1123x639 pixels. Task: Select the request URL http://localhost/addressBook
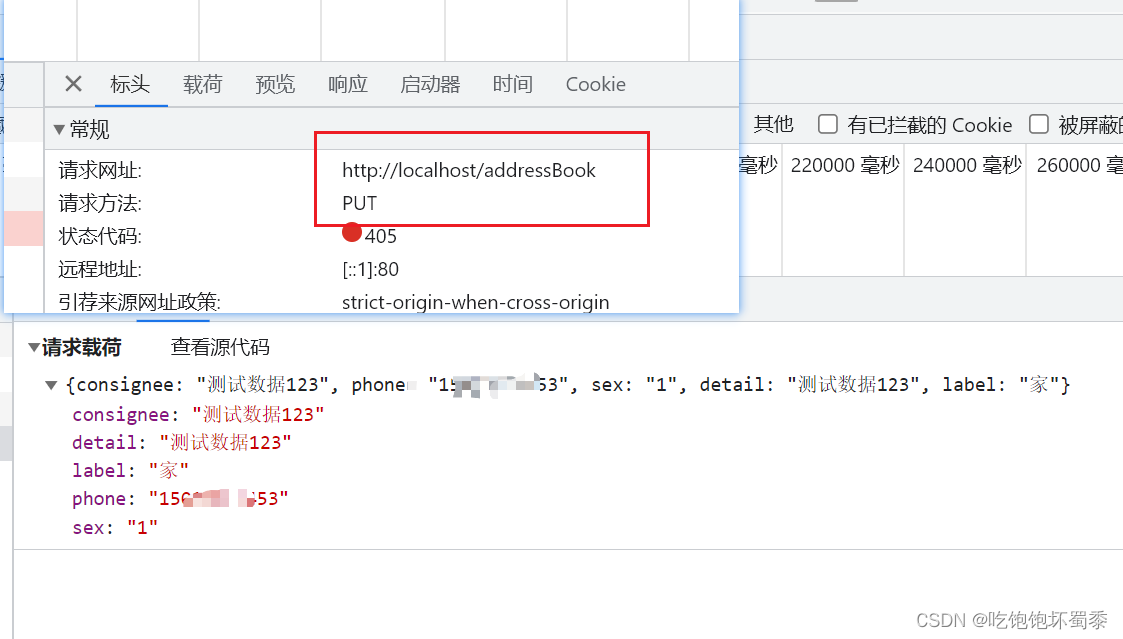(469, 170)
